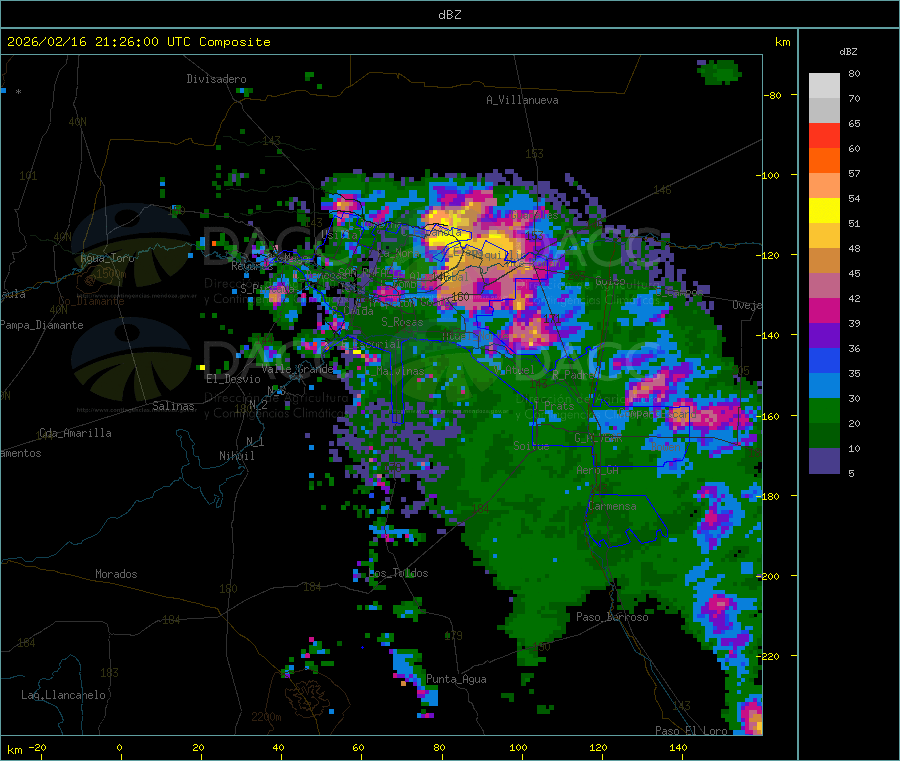Click the Lag.Llancanelo label

click(64, 695)
